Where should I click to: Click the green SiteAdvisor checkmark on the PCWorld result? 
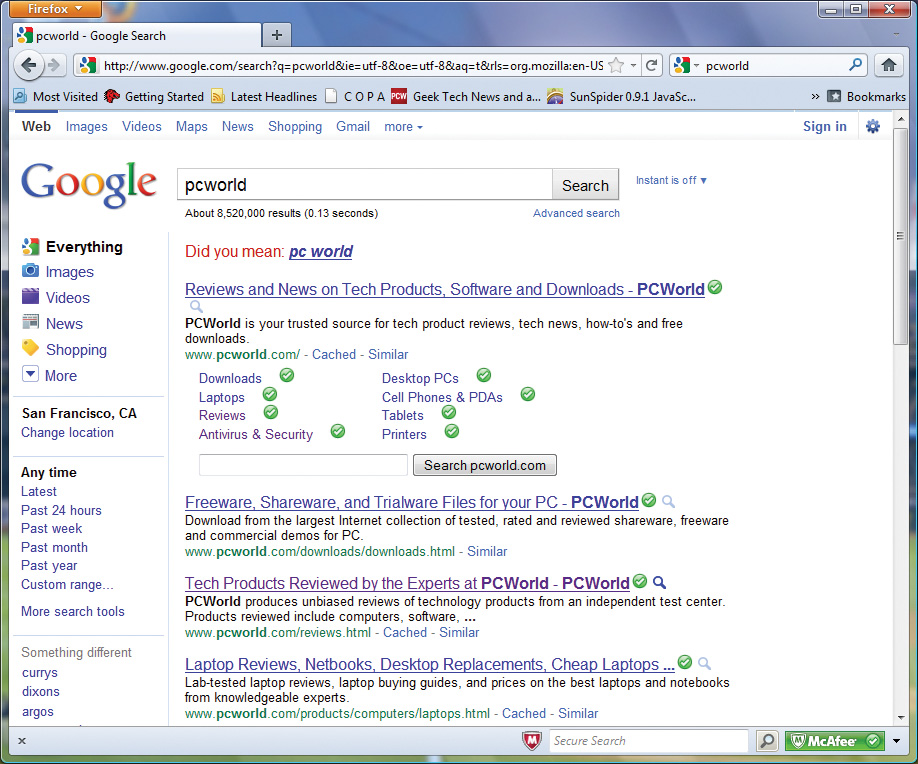714,287
